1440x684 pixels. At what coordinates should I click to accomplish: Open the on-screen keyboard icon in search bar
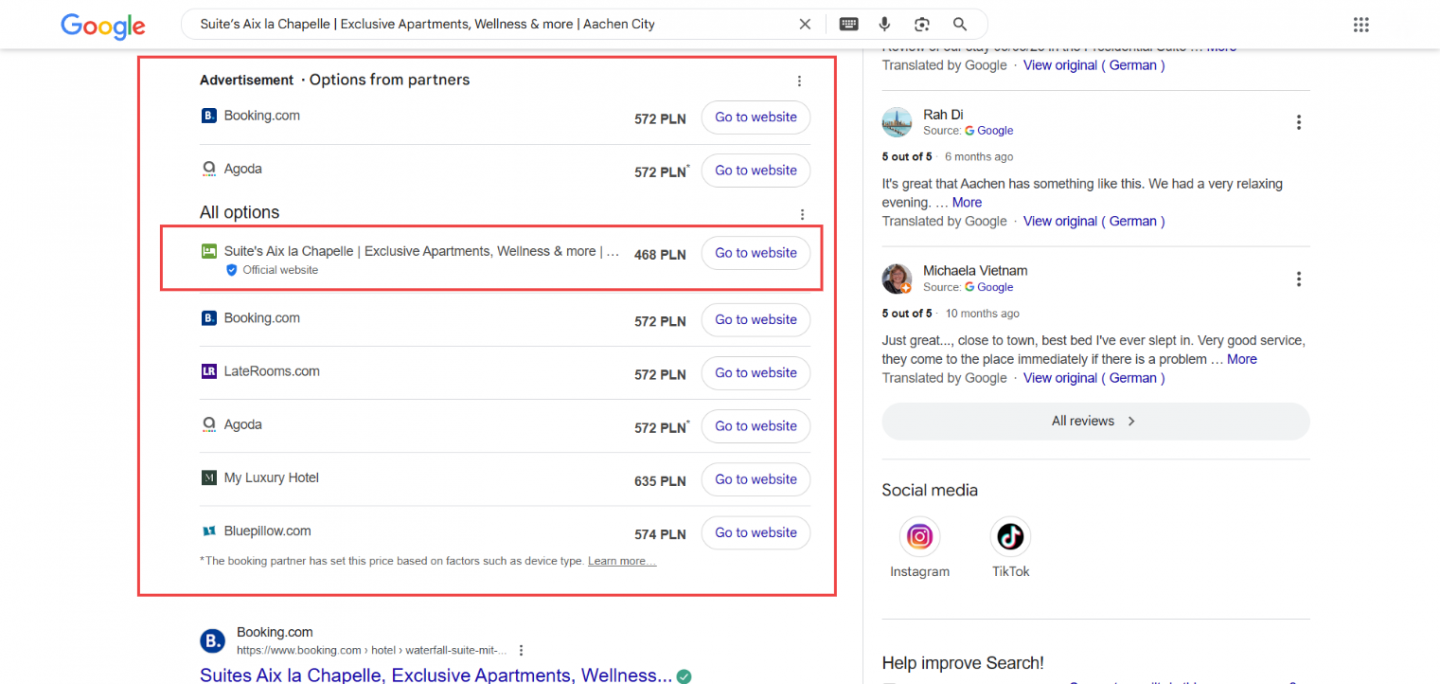click(x=848, y=24)
